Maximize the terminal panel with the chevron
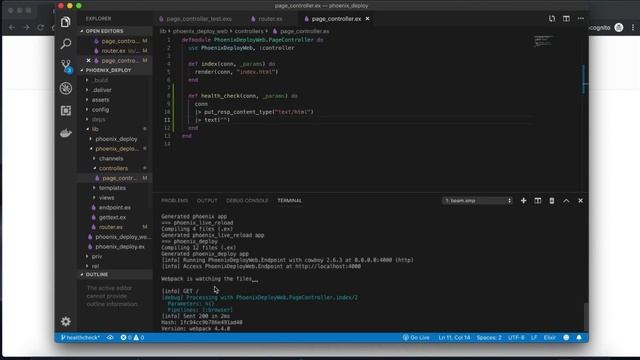Screen dimensions: 640x360 tap(566, 200)
